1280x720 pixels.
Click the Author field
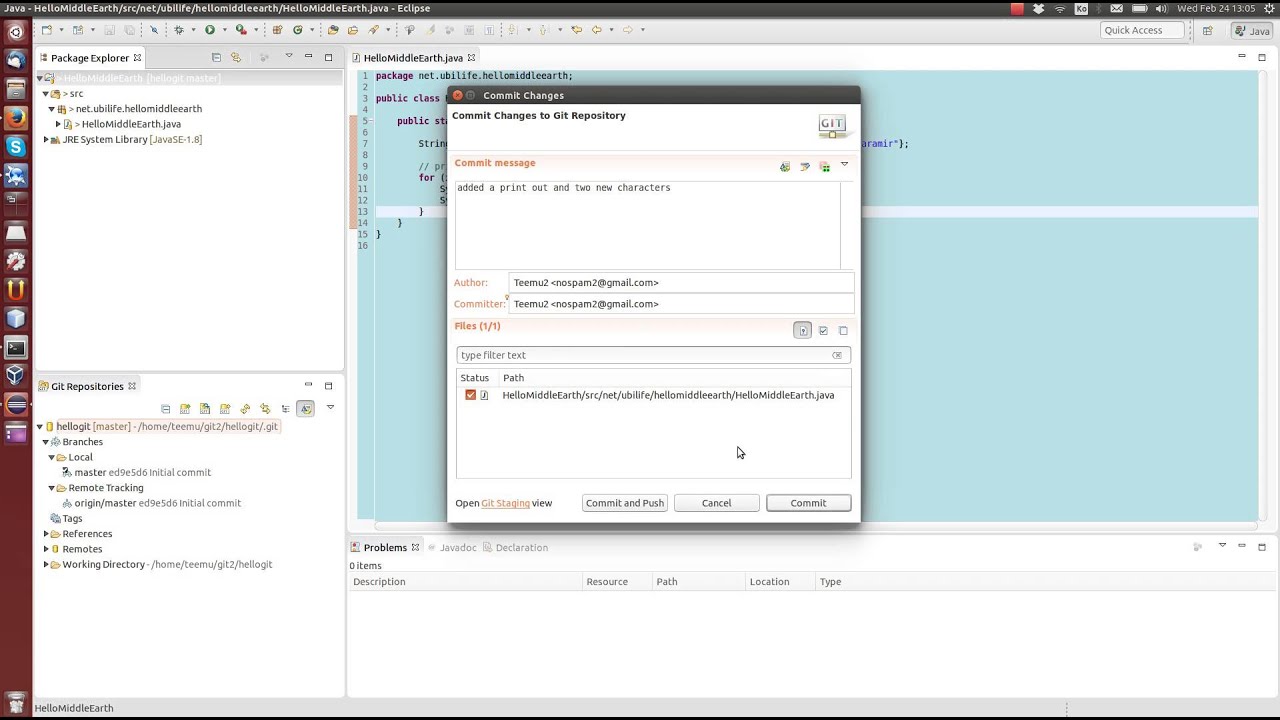point(681,283)
